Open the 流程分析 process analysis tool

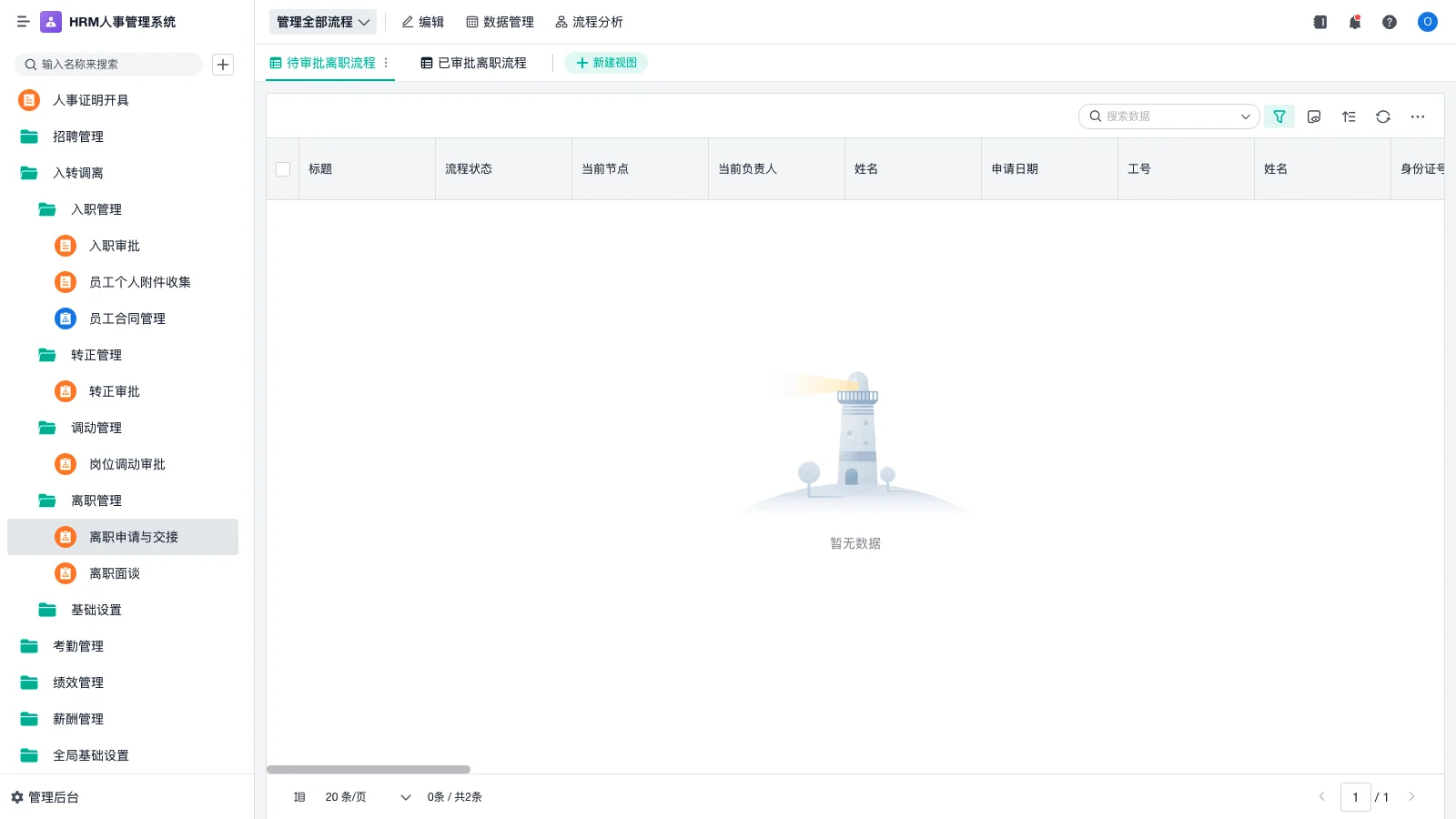pos(590,22)
